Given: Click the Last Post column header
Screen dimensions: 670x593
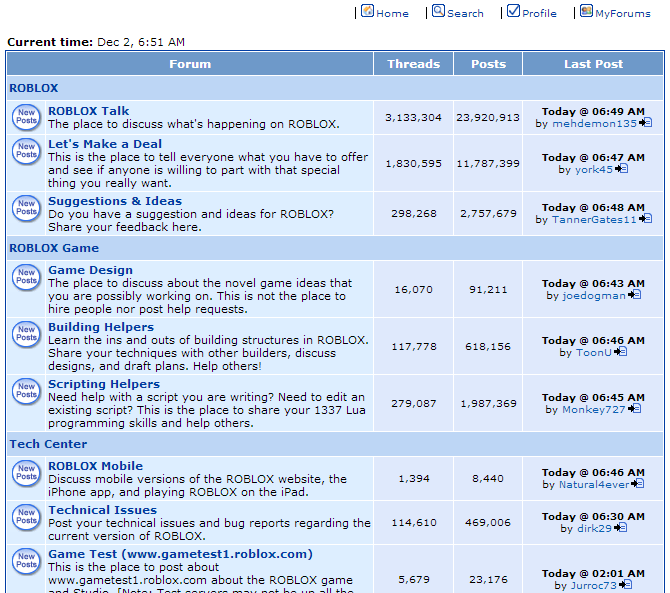Looking at the screenshot, I should [x=593, y=64].
